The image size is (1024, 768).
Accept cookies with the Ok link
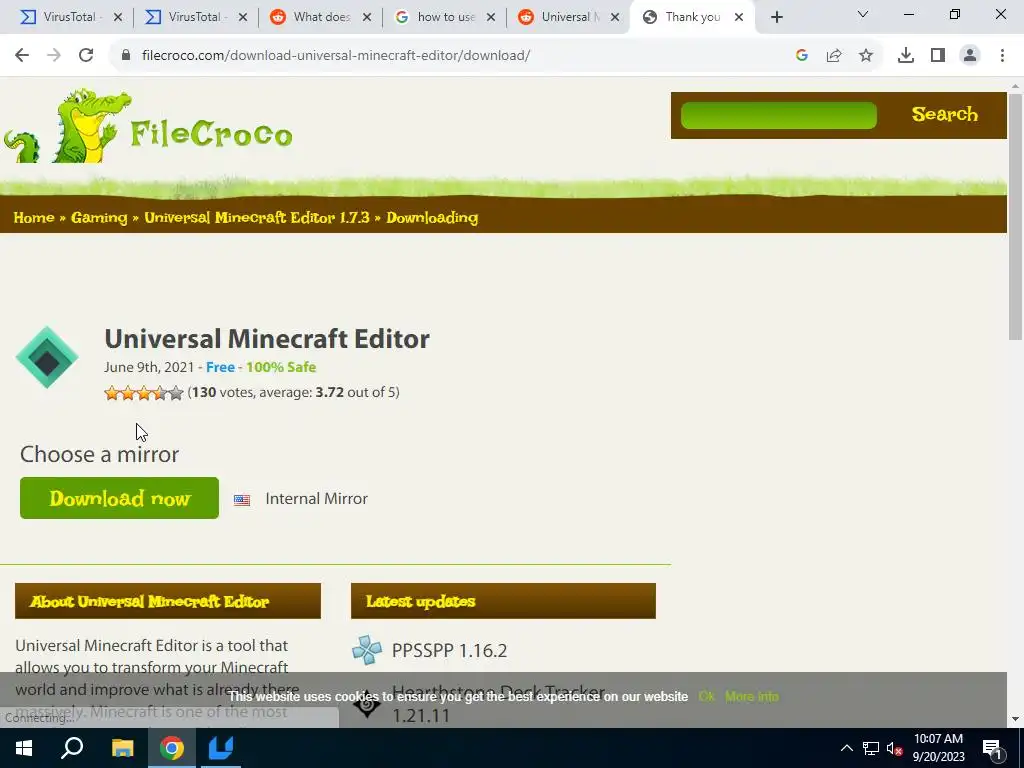(706, 697)
